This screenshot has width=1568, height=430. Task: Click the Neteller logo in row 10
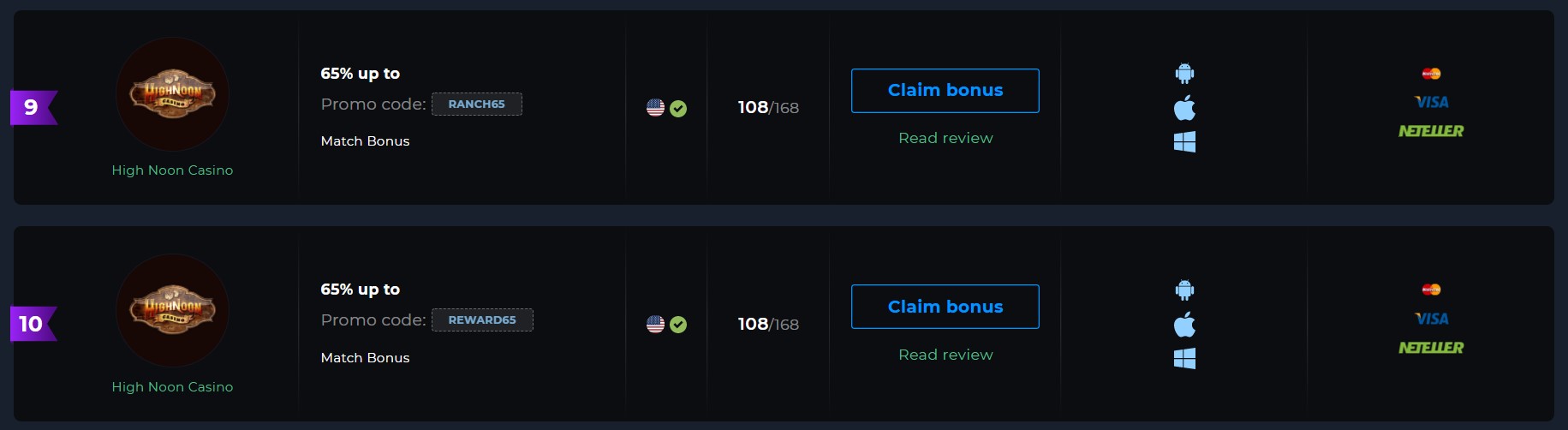1431,348
